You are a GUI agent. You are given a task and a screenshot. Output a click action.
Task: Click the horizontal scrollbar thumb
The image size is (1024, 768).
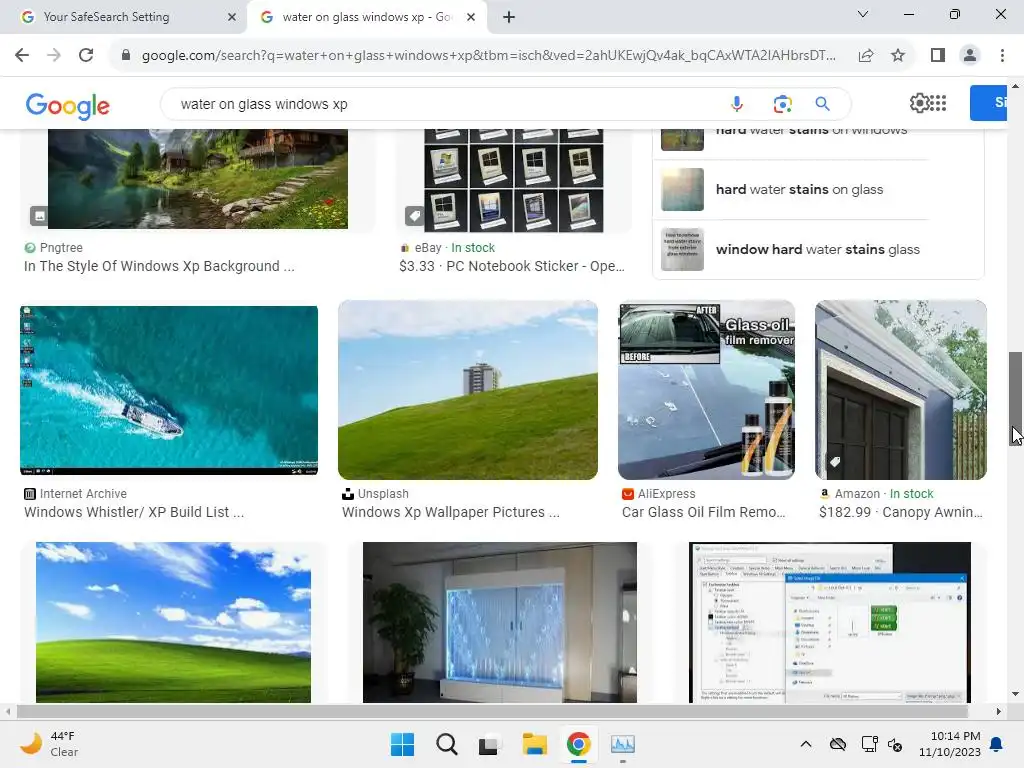tap(492, 711)
